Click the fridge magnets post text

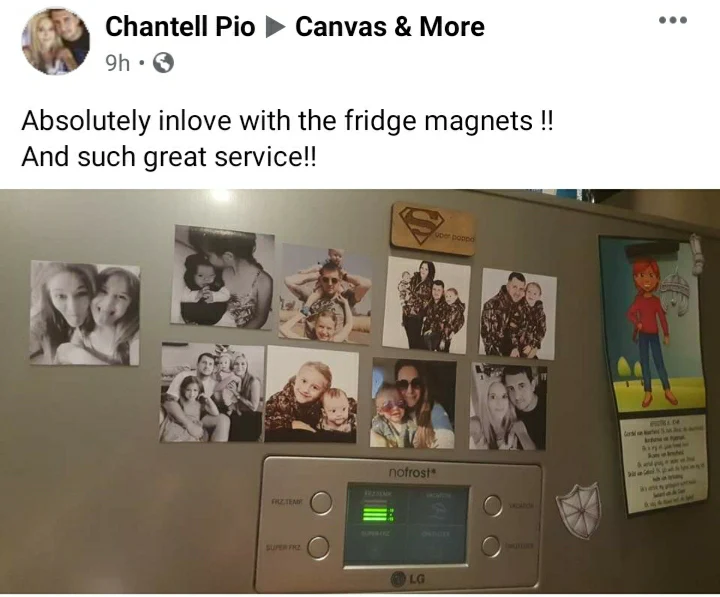(287, 139)
